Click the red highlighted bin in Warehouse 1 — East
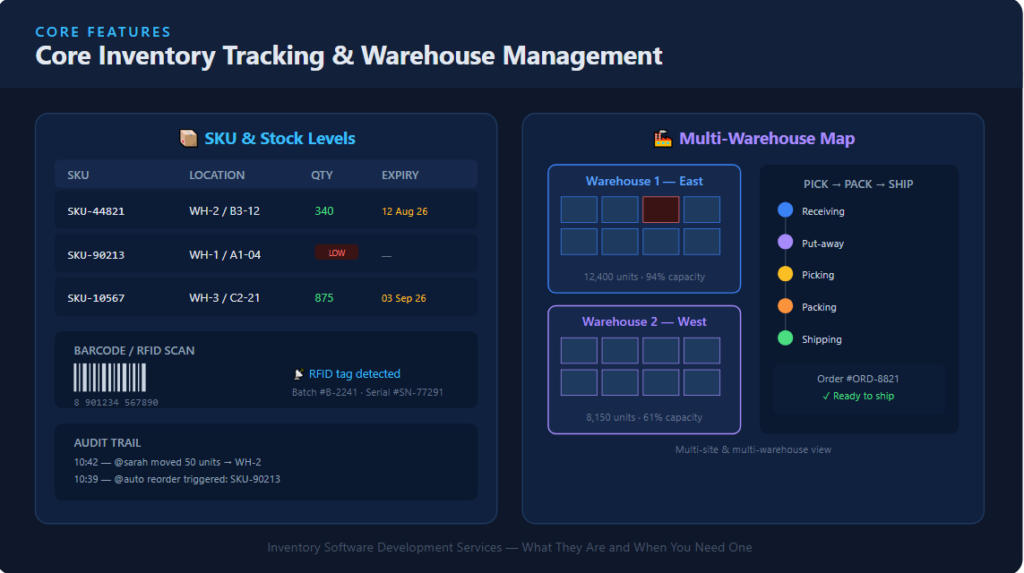 [660, 210]
